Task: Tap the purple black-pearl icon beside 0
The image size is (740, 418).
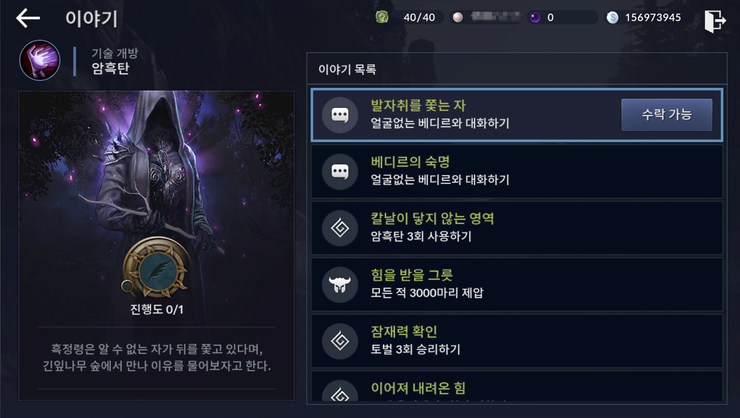Action: (x=535, y=17)
